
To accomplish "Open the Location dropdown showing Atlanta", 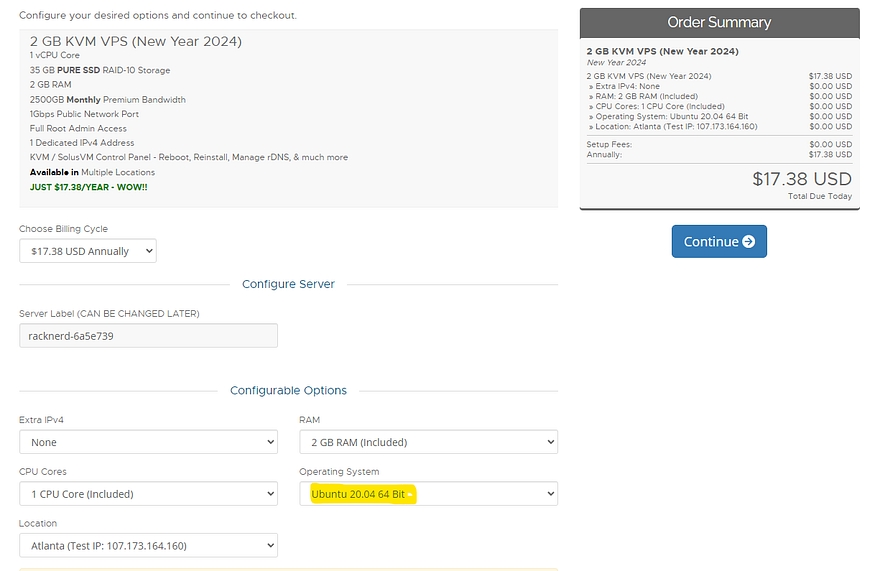I will 148,546.
